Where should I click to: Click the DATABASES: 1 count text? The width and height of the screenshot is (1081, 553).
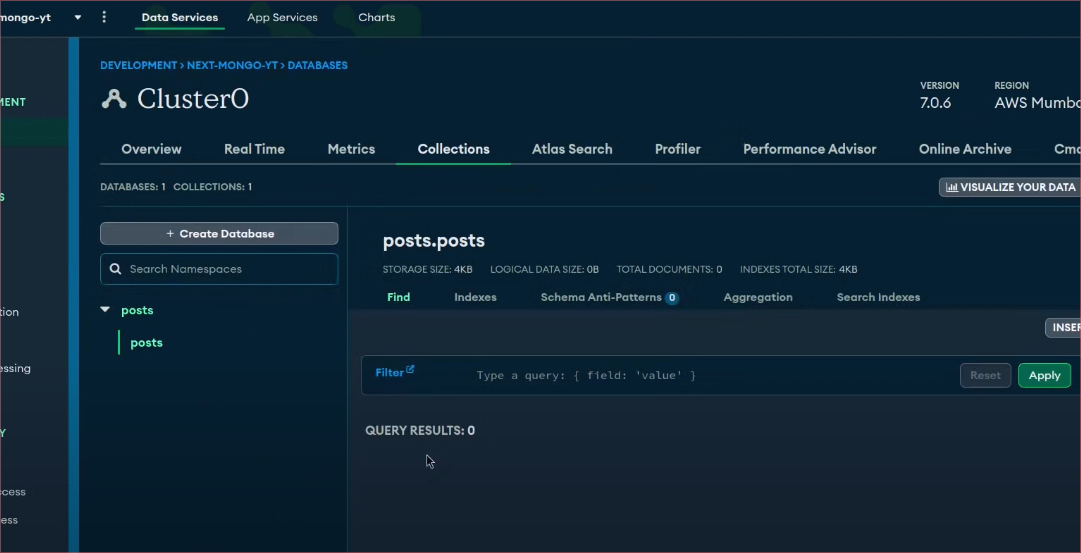133,187
